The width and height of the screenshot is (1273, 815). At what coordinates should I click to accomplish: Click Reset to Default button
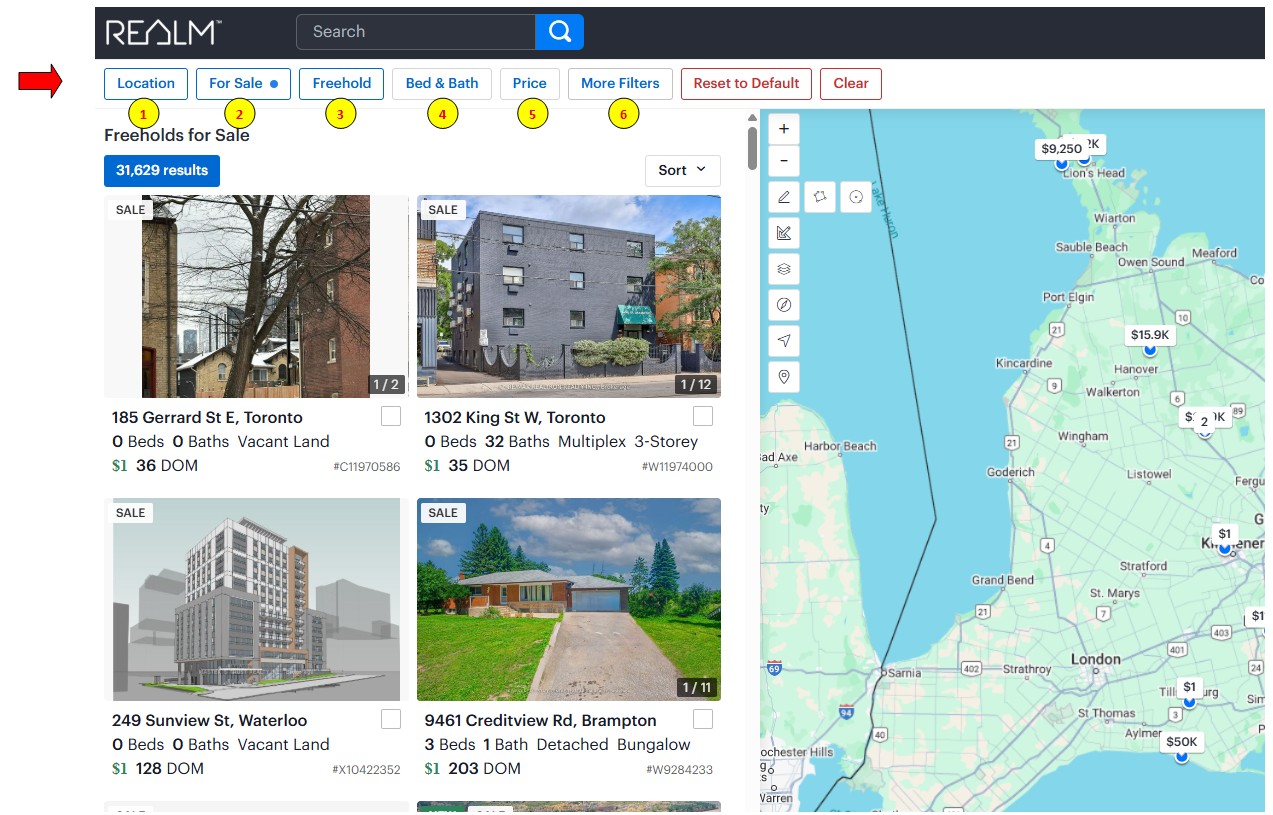[x=746, y=84]
